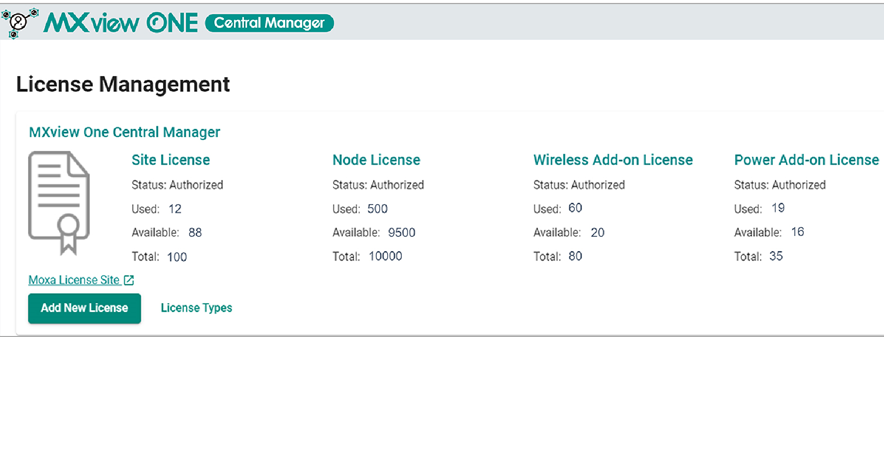
Task: Click the Node License Used value 500
Action: point(377,209)
